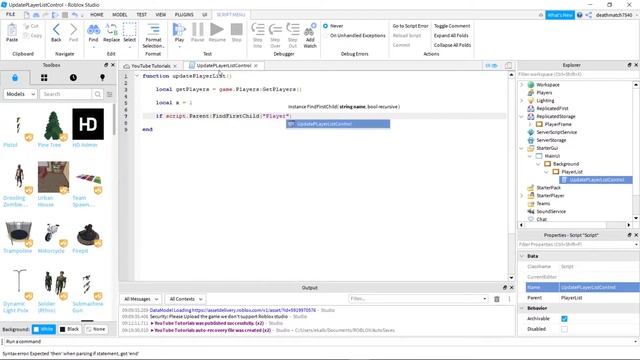
Task: Expand the Workspace tree node
Action: (522, 84)
